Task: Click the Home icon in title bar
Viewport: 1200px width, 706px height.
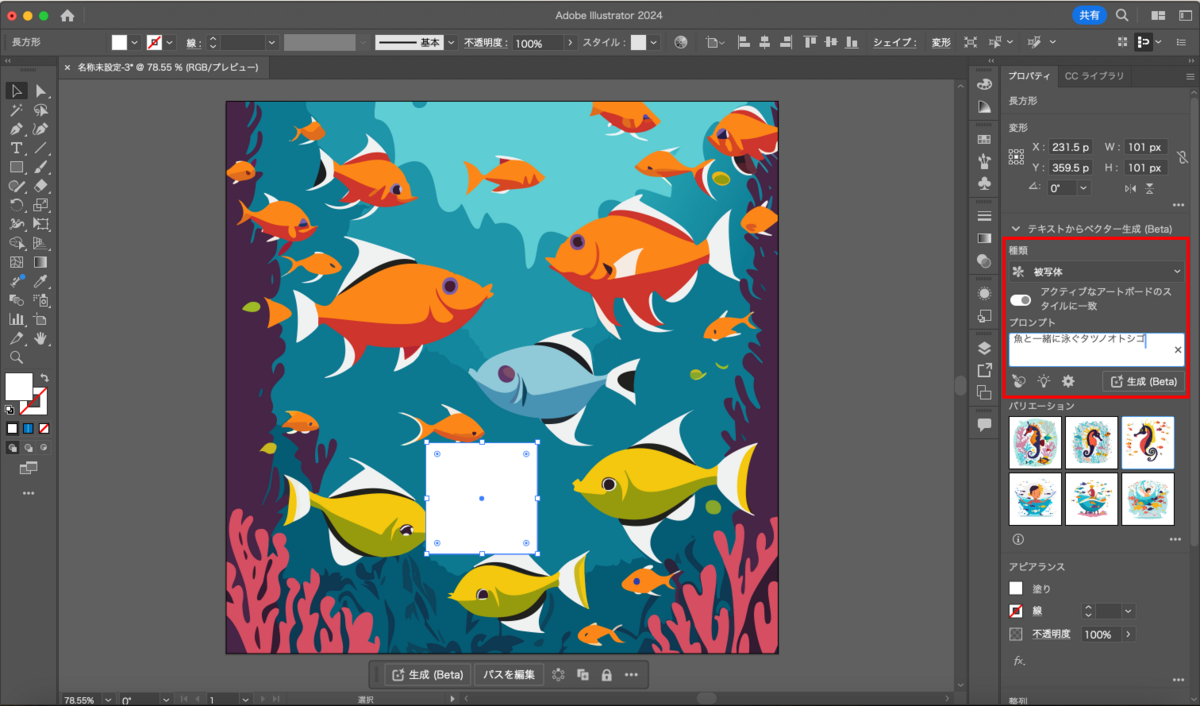Action: [67, 15]
